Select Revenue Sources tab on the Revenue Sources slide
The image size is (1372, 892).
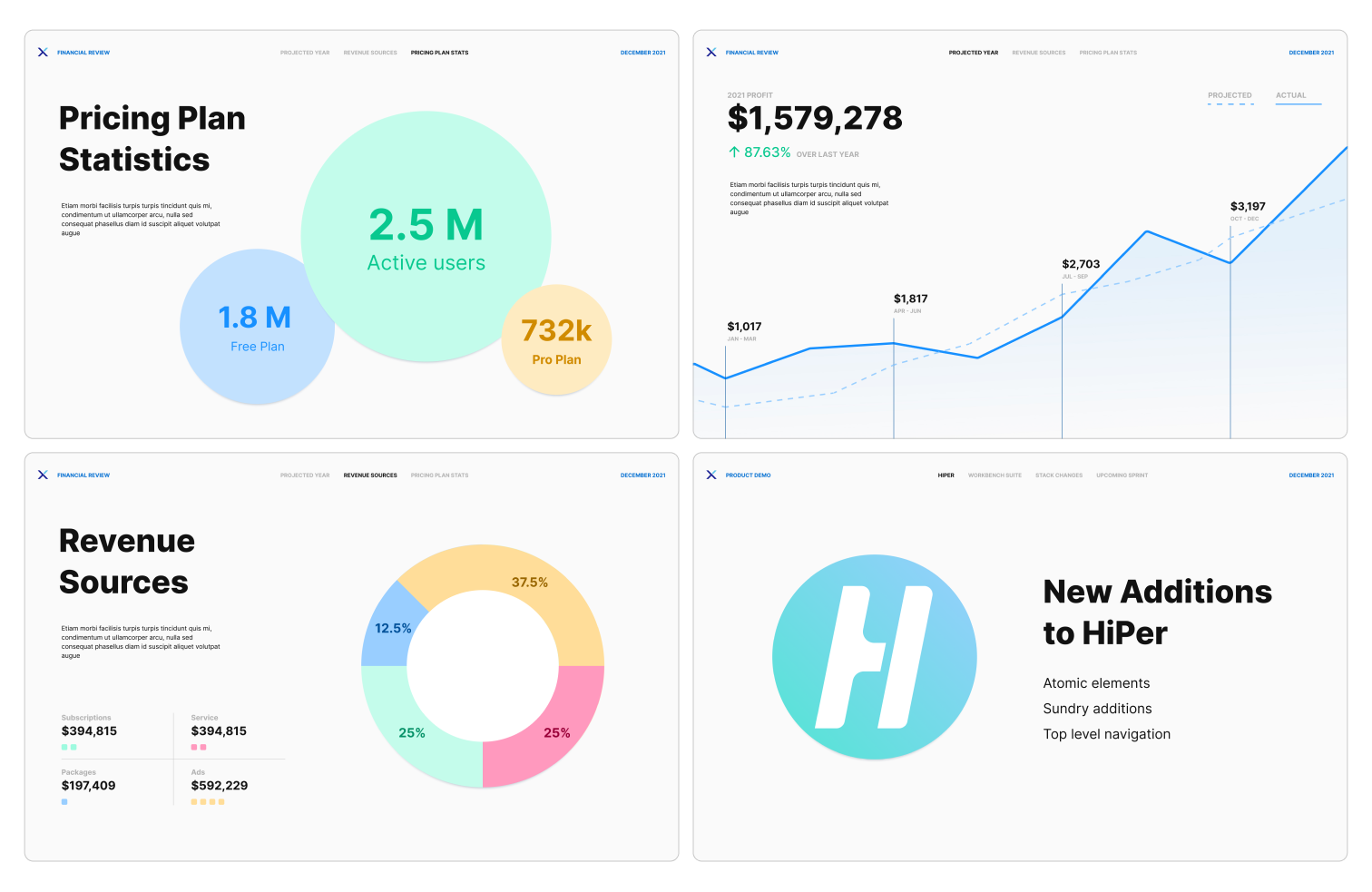coord(370,475)
